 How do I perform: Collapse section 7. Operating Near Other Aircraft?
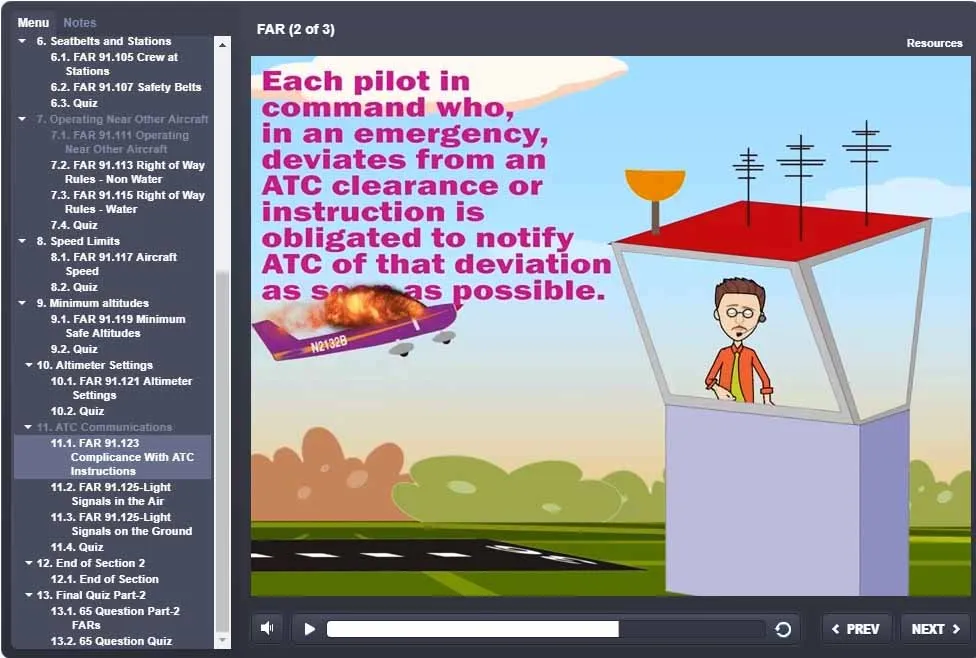22,119
